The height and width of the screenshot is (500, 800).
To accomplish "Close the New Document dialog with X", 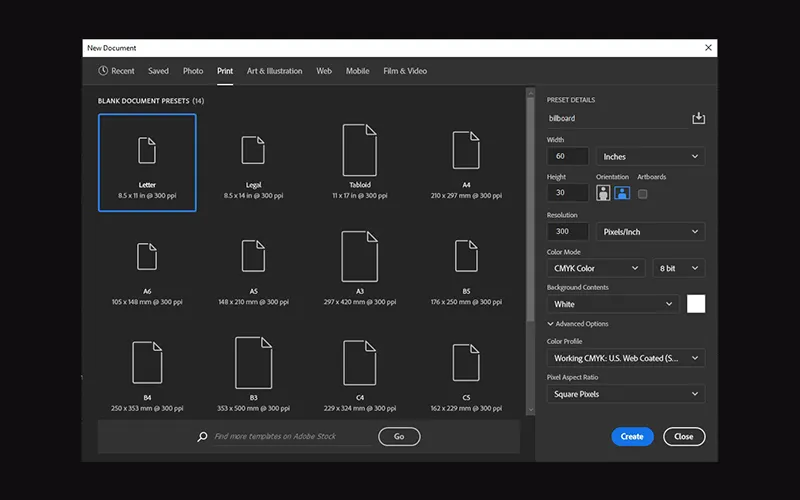I will pyautogui.click(x=708, y=47).
